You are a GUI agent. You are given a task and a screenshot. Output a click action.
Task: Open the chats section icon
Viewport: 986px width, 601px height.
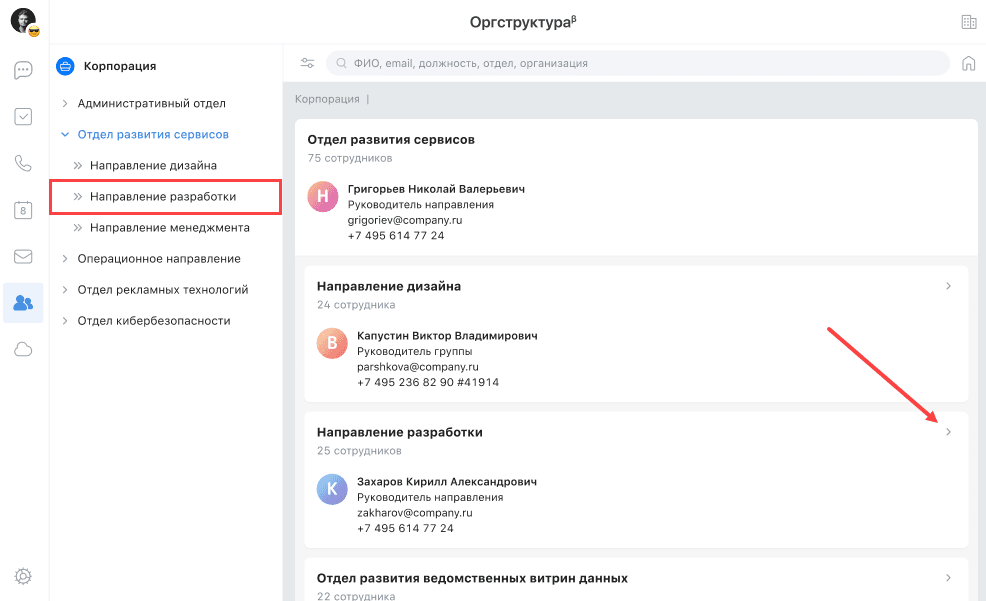[23, 70]
